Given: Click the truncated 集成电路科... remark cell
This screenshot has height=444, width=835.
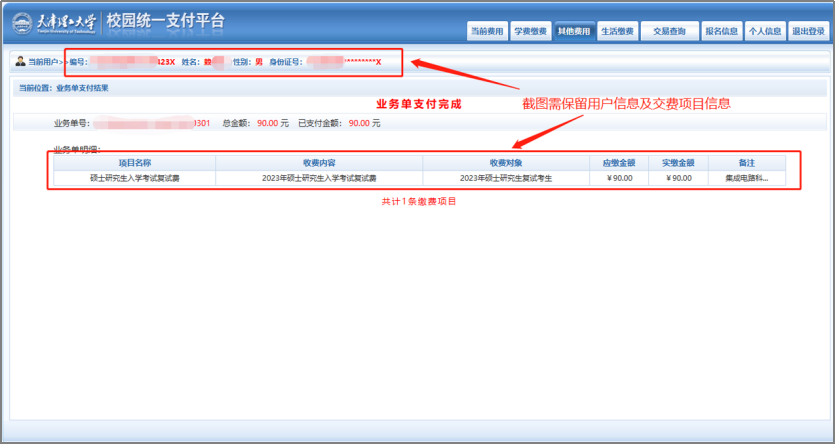Looking at the screenshot, I should [x=746, y=178].
